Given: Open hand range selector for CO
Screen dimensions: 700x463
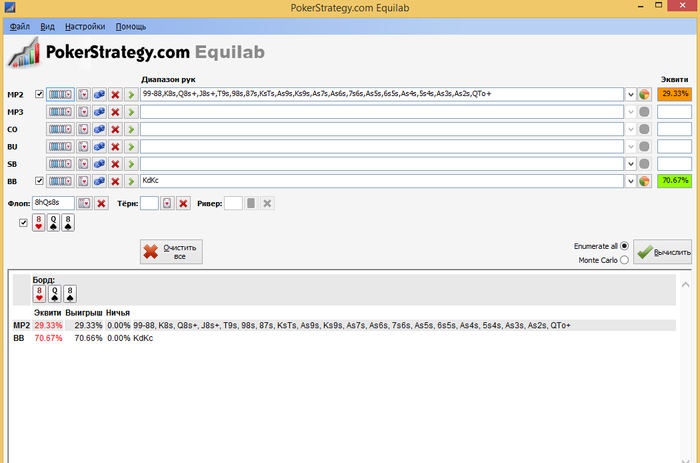Looking at the screenshot, I should coord(60,129).
